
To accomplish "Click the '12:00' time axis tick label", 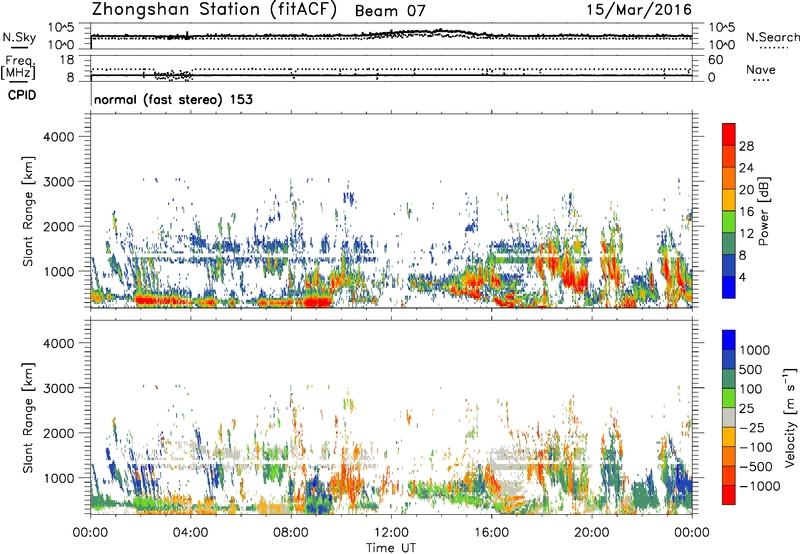I will [391, 533].
